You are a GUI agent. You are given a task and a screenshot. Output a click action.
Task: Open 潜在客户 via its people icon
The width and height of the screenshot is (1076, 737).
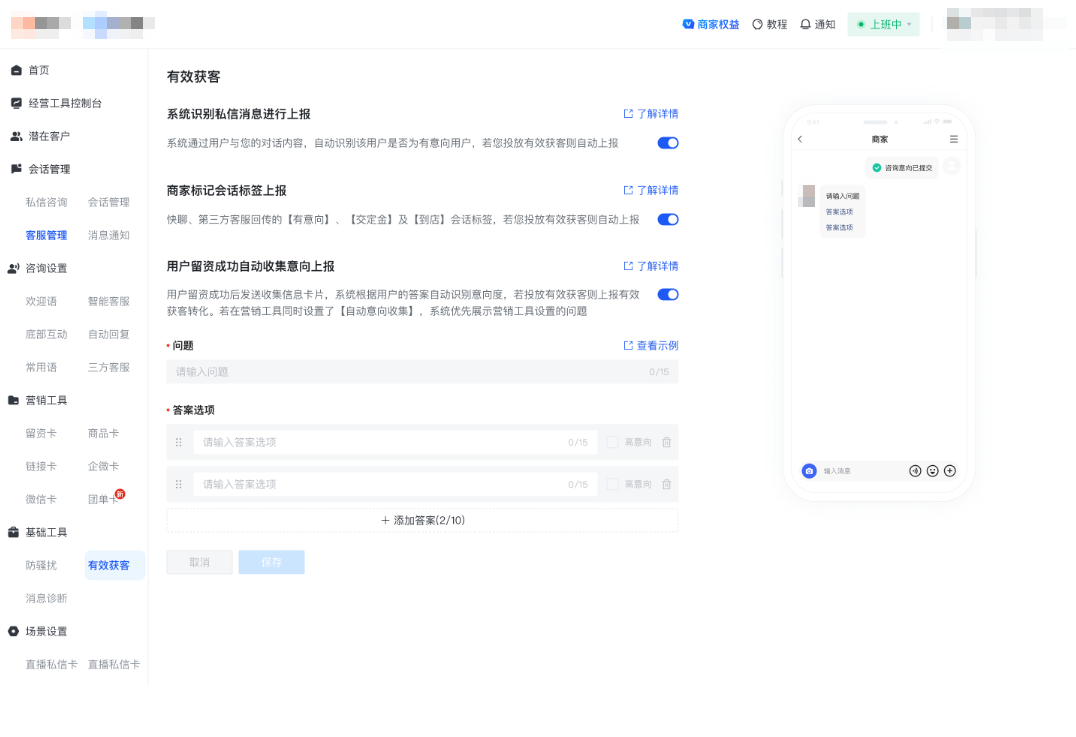[x=14, y=136]
